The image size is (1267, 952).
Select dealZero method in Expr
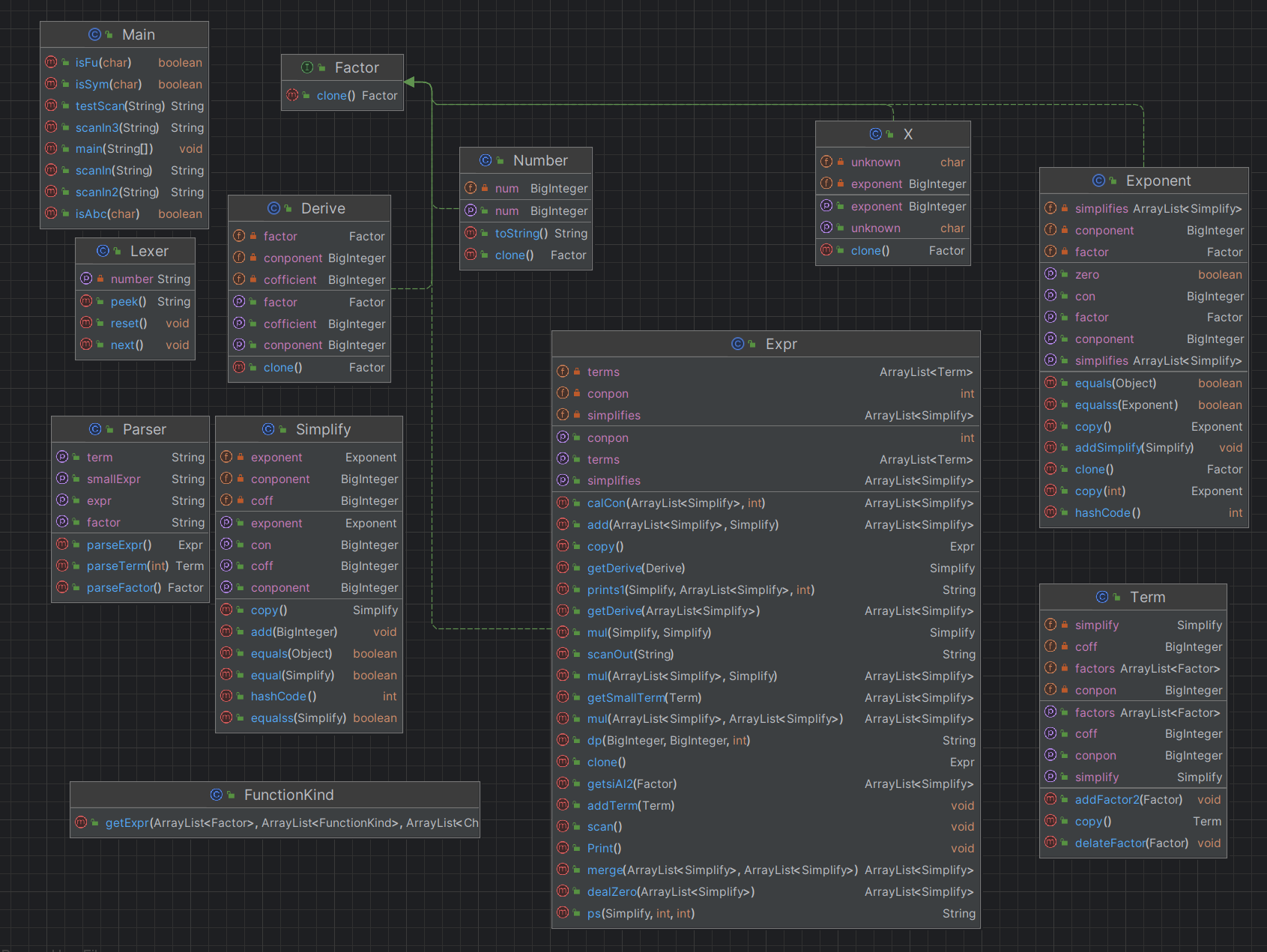pos(671,891)
